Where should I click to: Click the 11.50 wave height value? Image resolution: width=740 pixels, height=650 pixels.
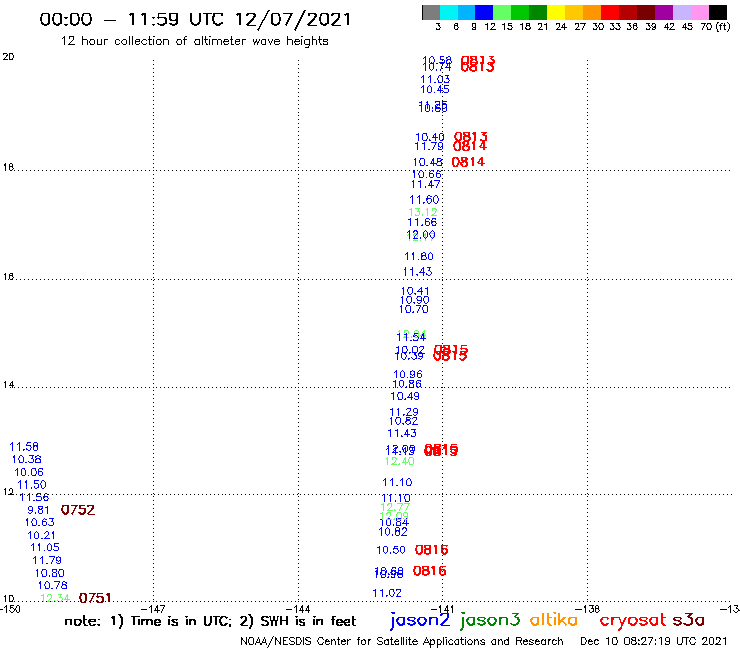pos(32,485)
